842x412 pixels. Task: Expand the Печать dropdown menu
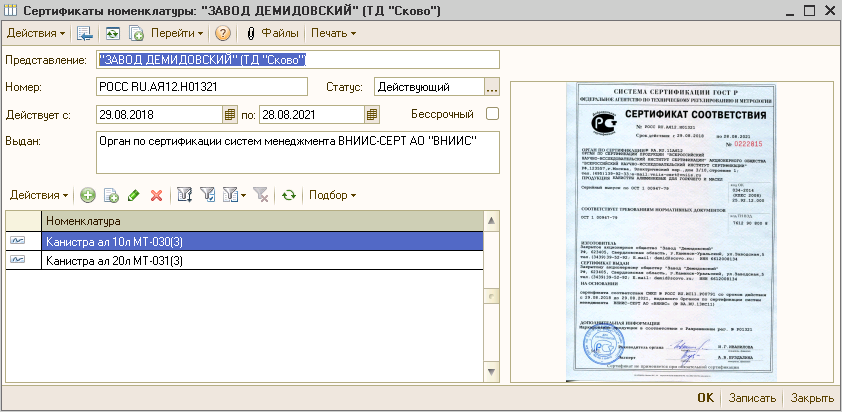coord(333,33)
